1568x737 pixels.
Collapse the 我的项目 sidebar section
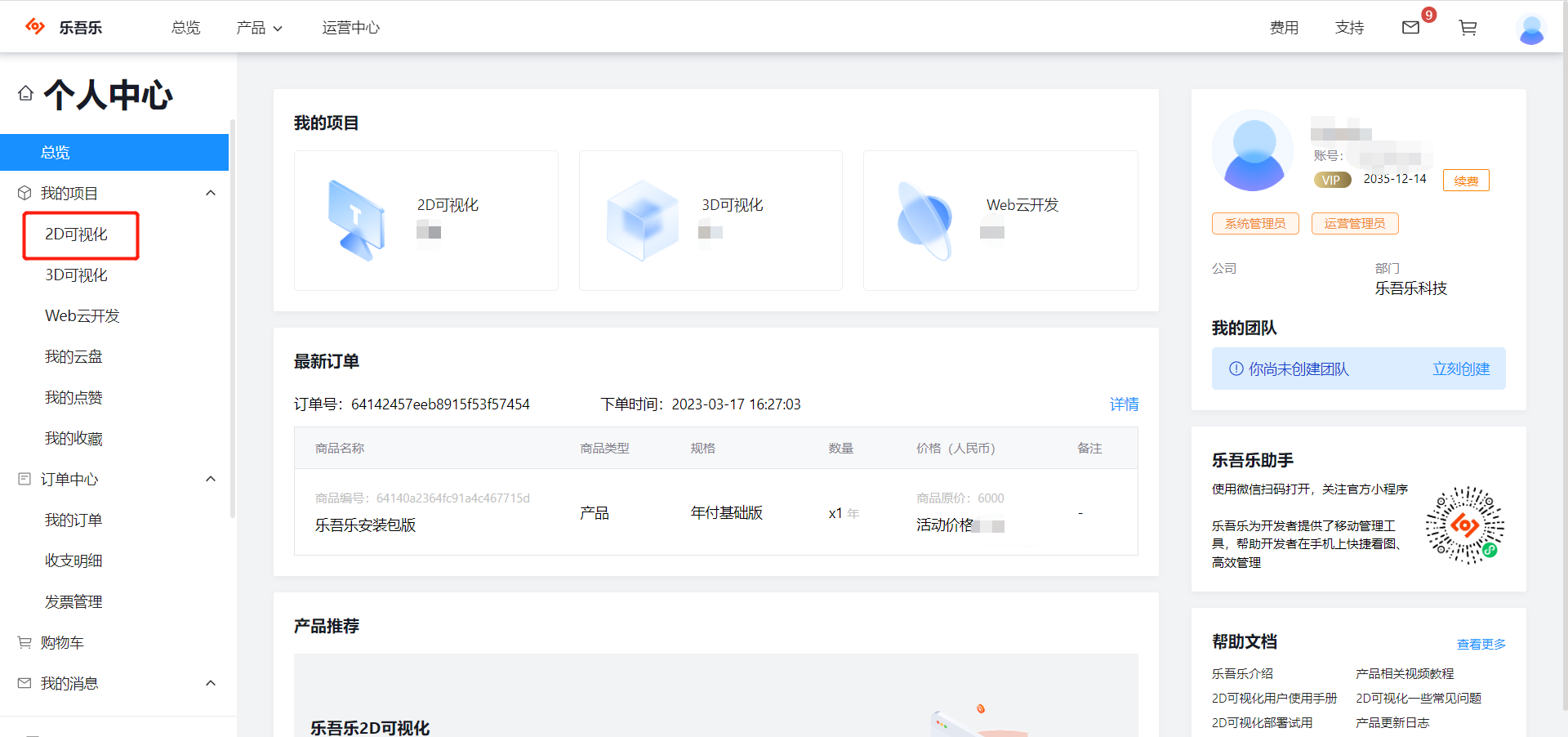[211, 193]
